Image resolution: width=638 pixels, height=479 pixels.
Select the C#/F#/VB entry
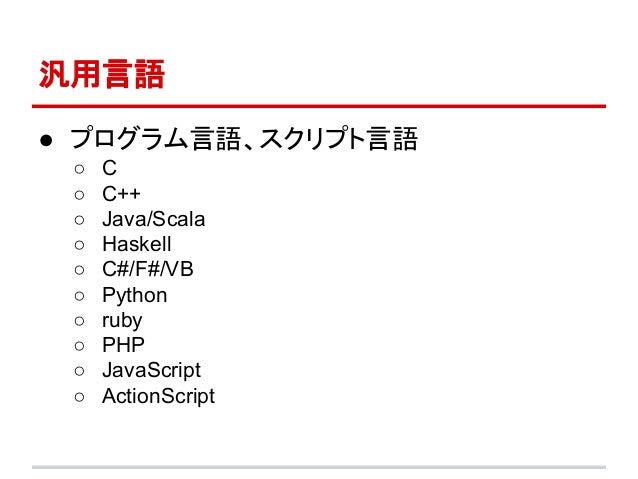coord(148,269)
